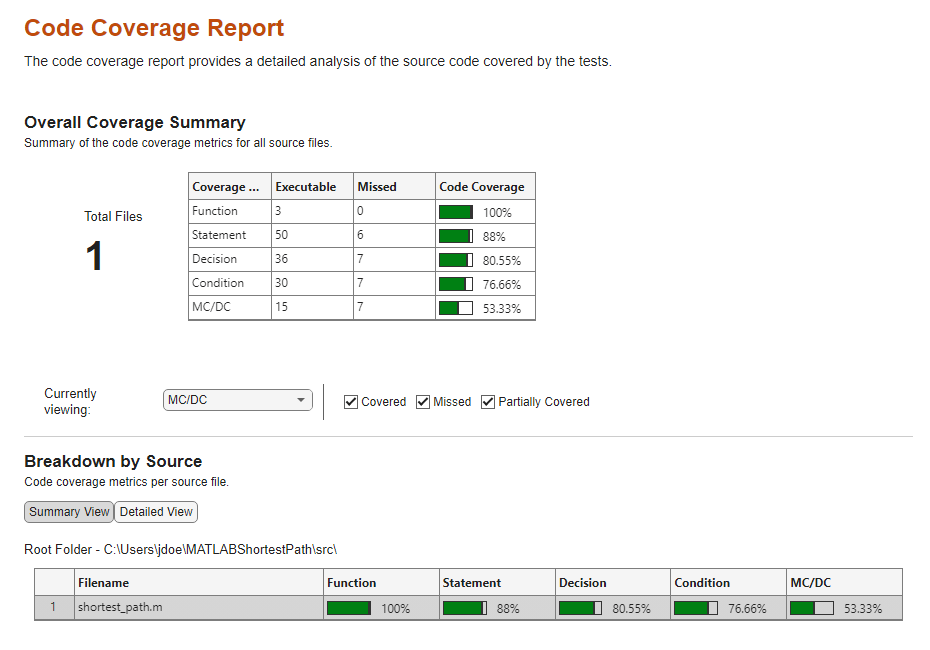Click the Function missed value 0

coord(360,211)
